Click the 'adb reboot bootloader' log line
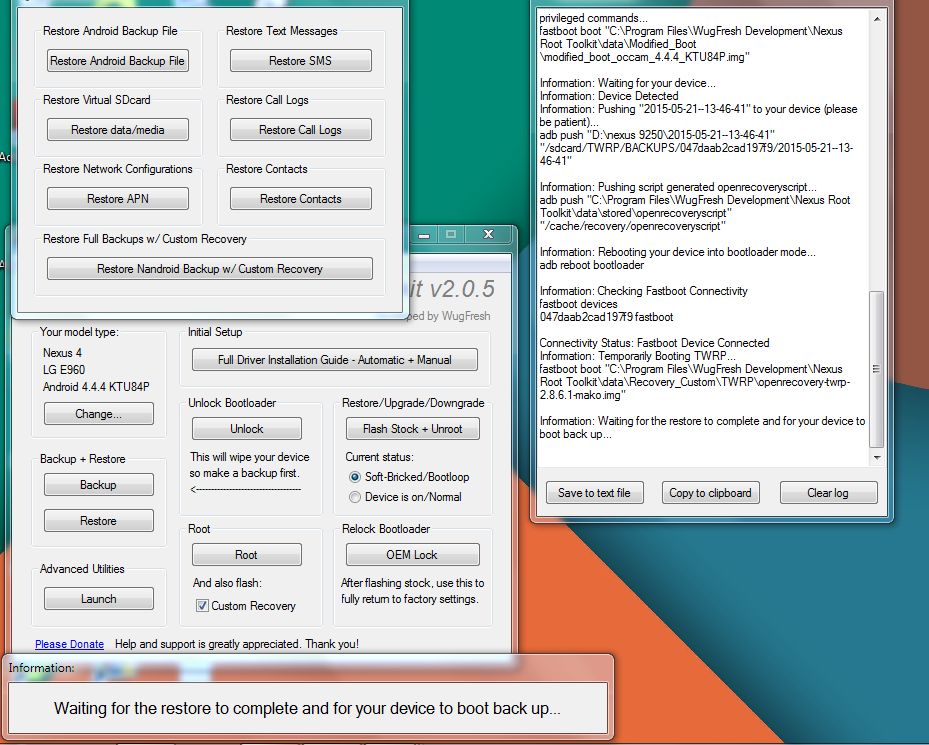The width and height of the screenshot is (929, 745). [591, 265]
